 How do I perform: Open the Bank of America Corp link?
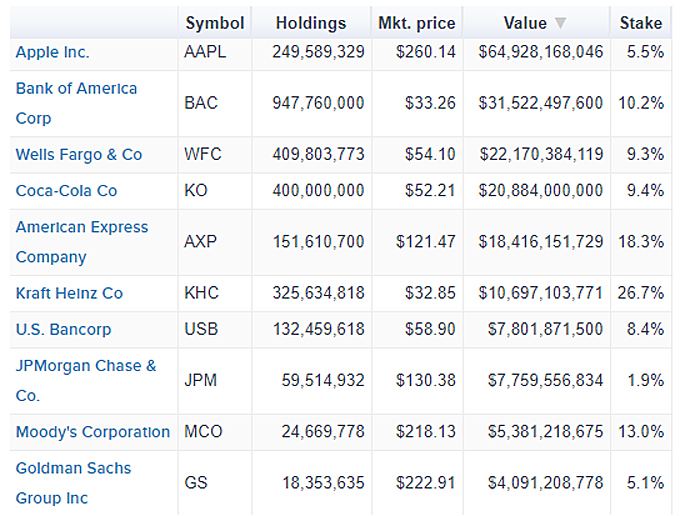76,103
